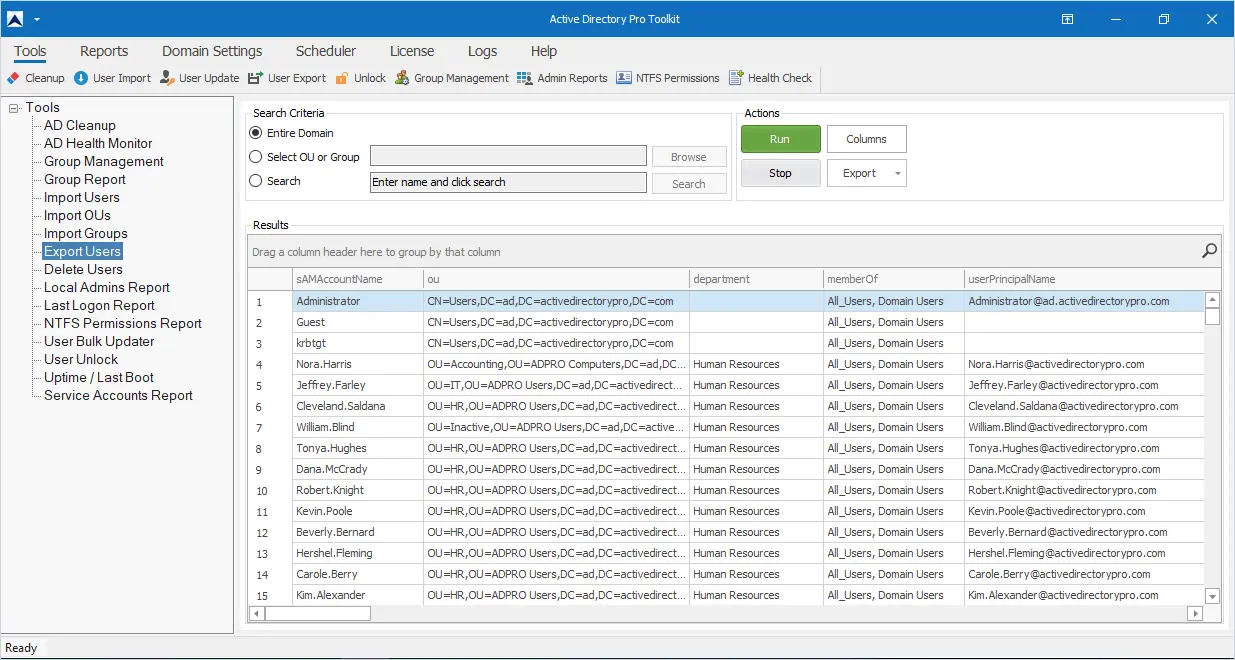Image resolution: width=1235 pixels, height=660 pixels.
Task: Go to the License menu
Action: click(412, 51)
